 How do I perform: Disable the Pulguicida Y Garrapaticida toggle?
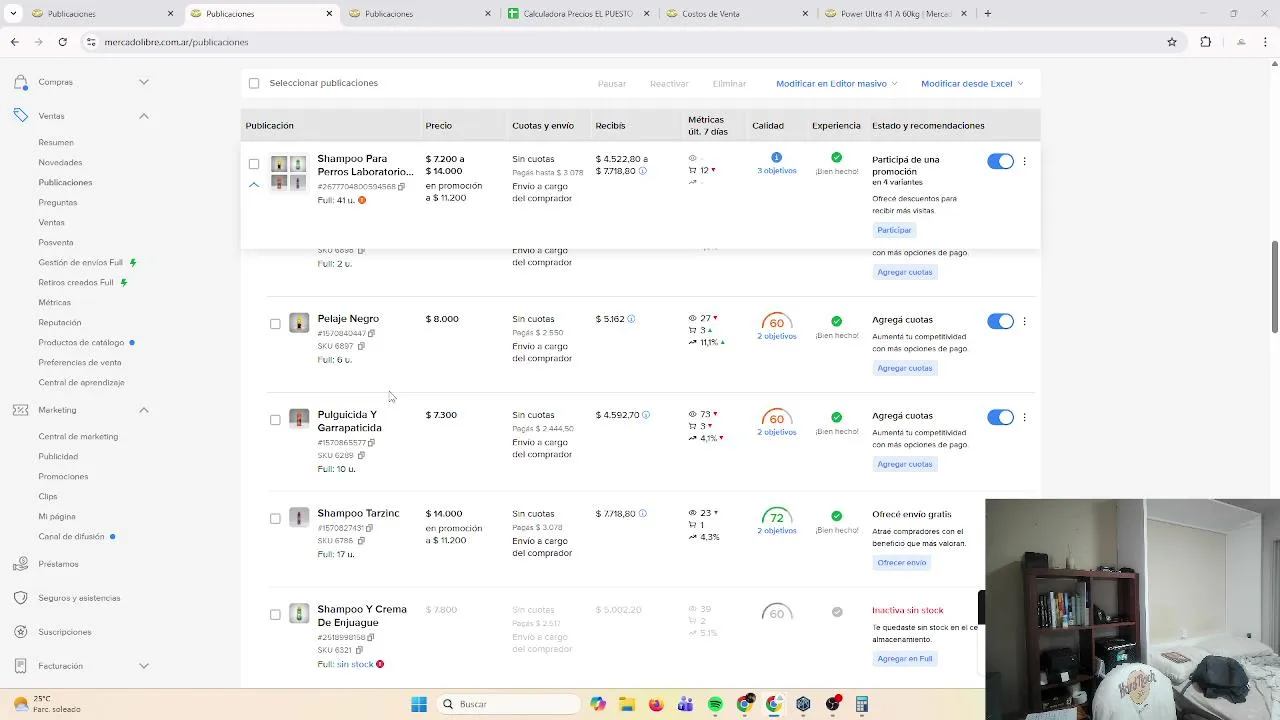pos(1000,417)
